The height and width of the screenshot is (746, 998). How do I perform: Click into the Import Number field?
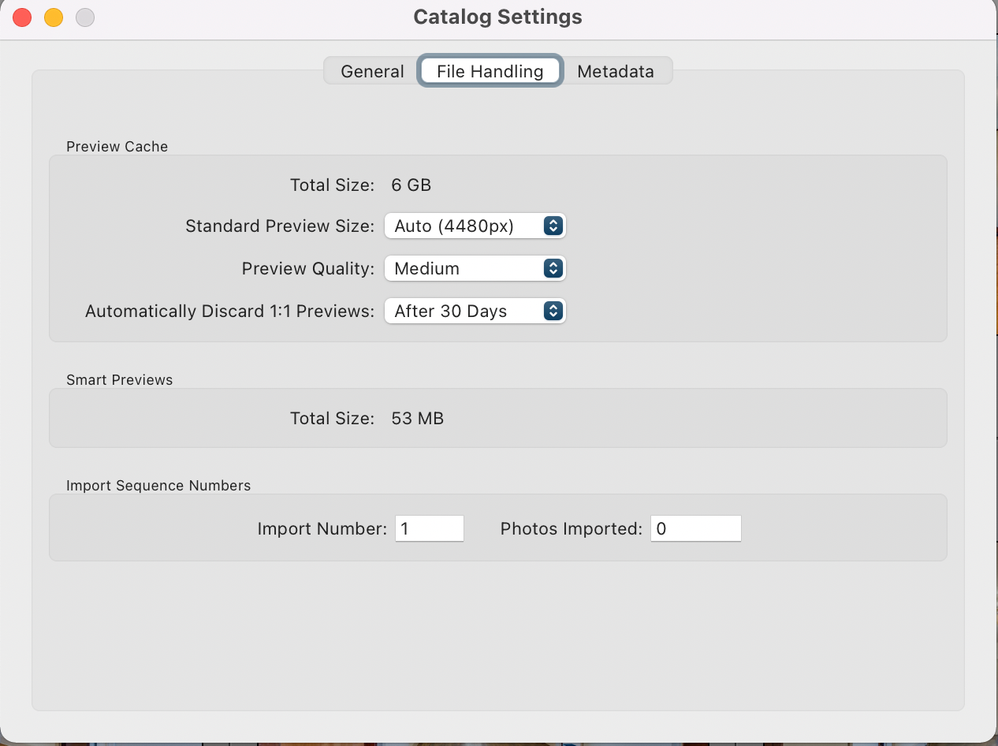click(429, 529)
